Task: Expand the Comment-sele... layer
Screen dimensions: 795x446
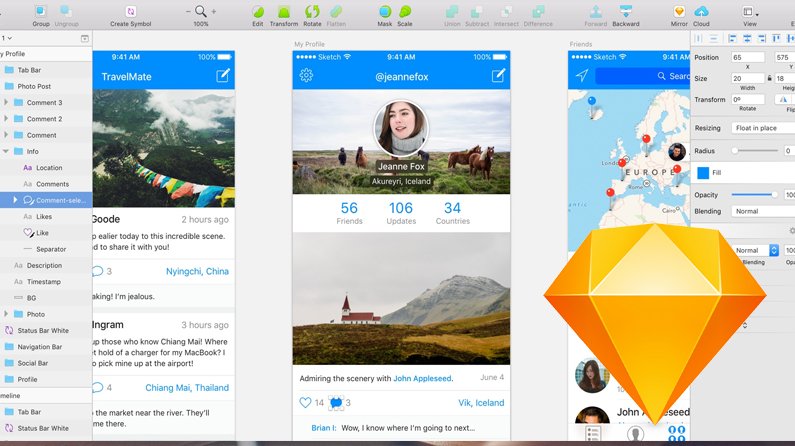Action: 15,200
